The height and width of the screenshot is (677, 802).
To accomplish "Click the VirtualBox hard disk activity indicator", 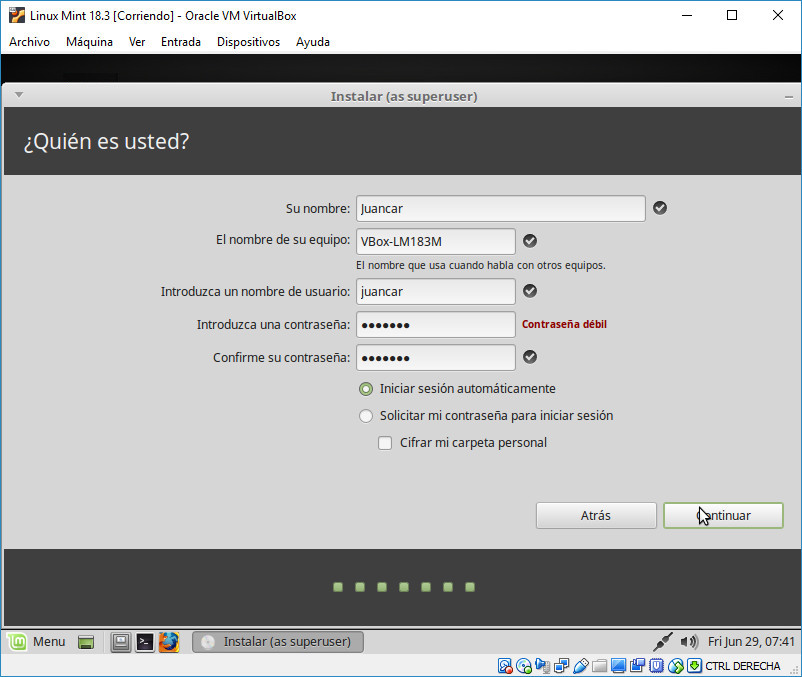I will 505,666.
